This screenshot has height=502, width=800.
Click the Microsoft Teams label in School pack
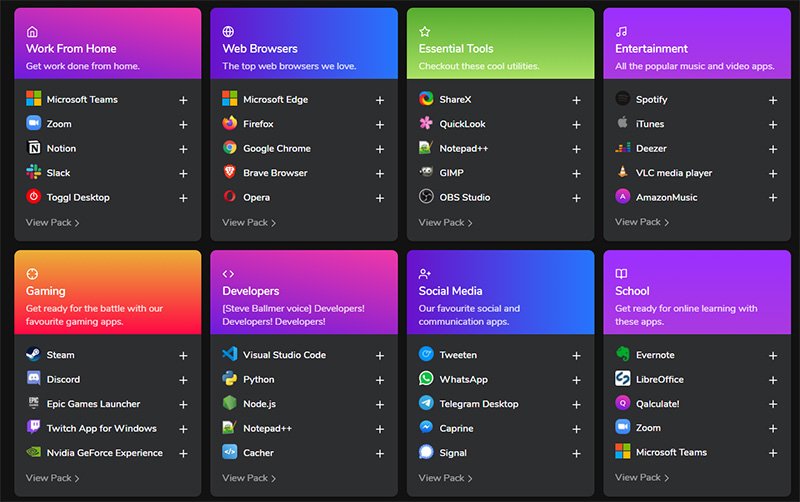coord(671,452)
